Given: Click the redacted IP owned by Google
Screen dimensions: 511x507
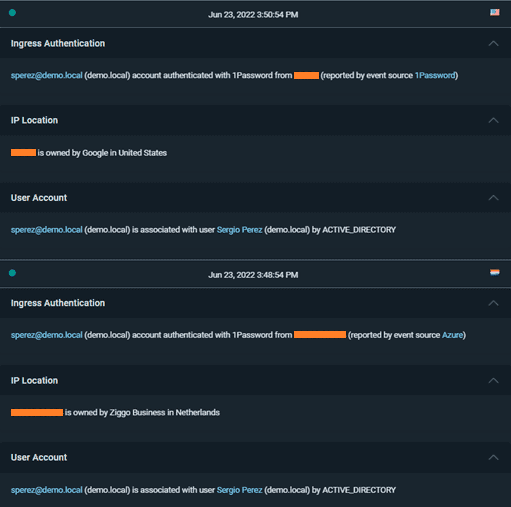Looking at the screenshot, I should pyautogui.click(x=23, y=153).
